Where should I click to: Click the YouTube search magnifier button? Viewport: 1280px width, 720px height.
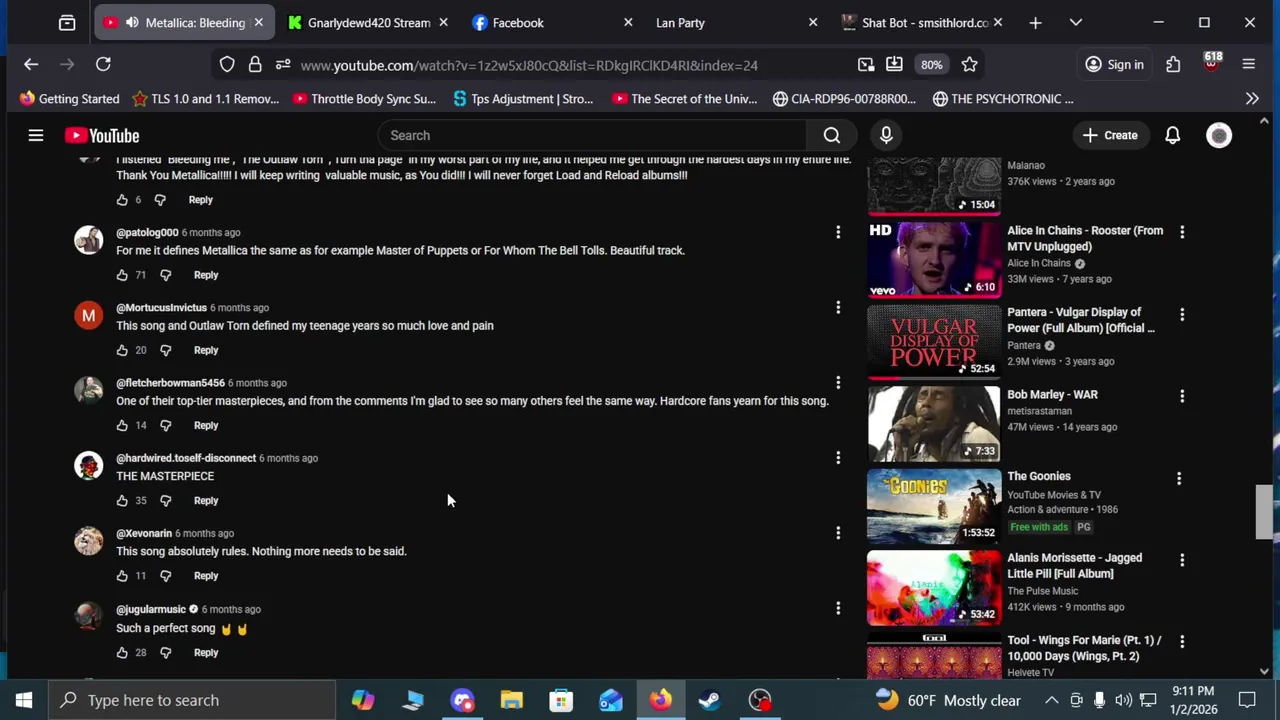pos(832,135)
